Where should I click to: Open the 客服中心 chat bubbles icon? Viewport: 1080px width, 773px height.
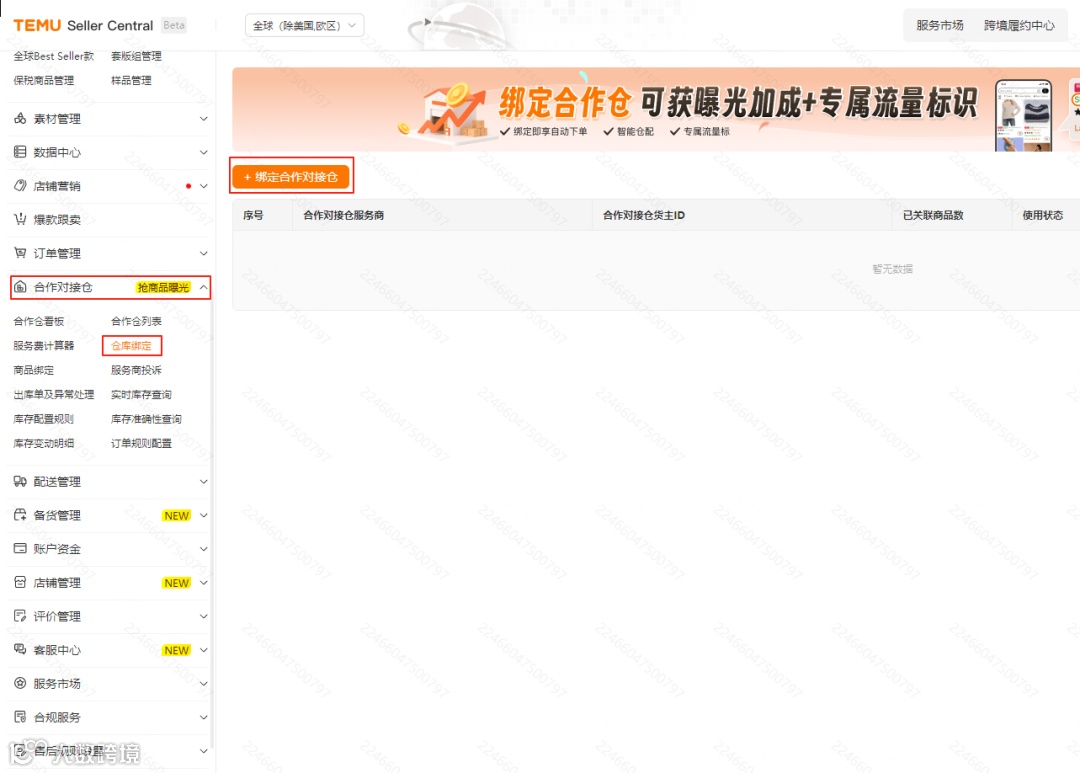(18, 649)
